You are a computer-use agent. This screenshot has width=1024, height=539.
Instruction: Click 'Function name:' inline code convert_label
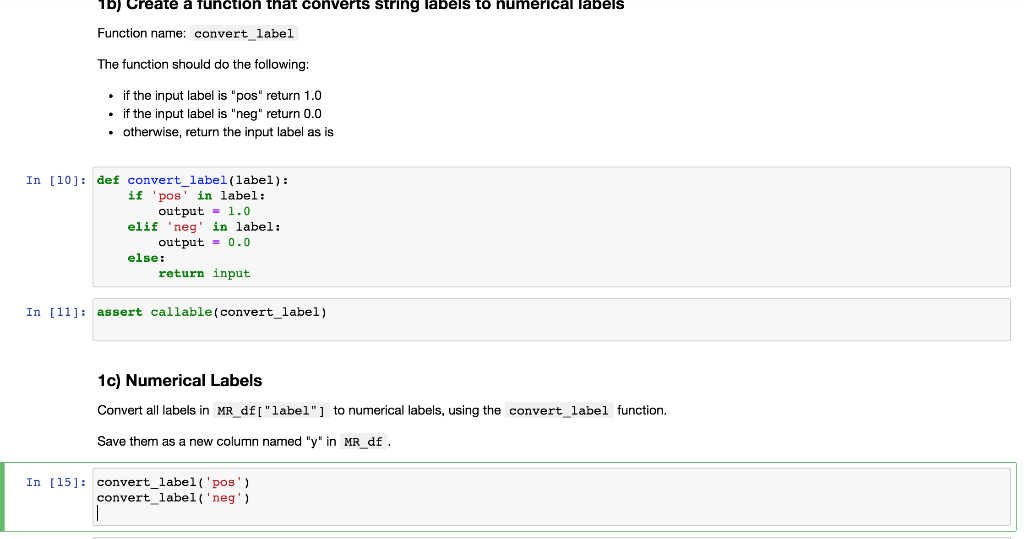[x=244, y=33]
